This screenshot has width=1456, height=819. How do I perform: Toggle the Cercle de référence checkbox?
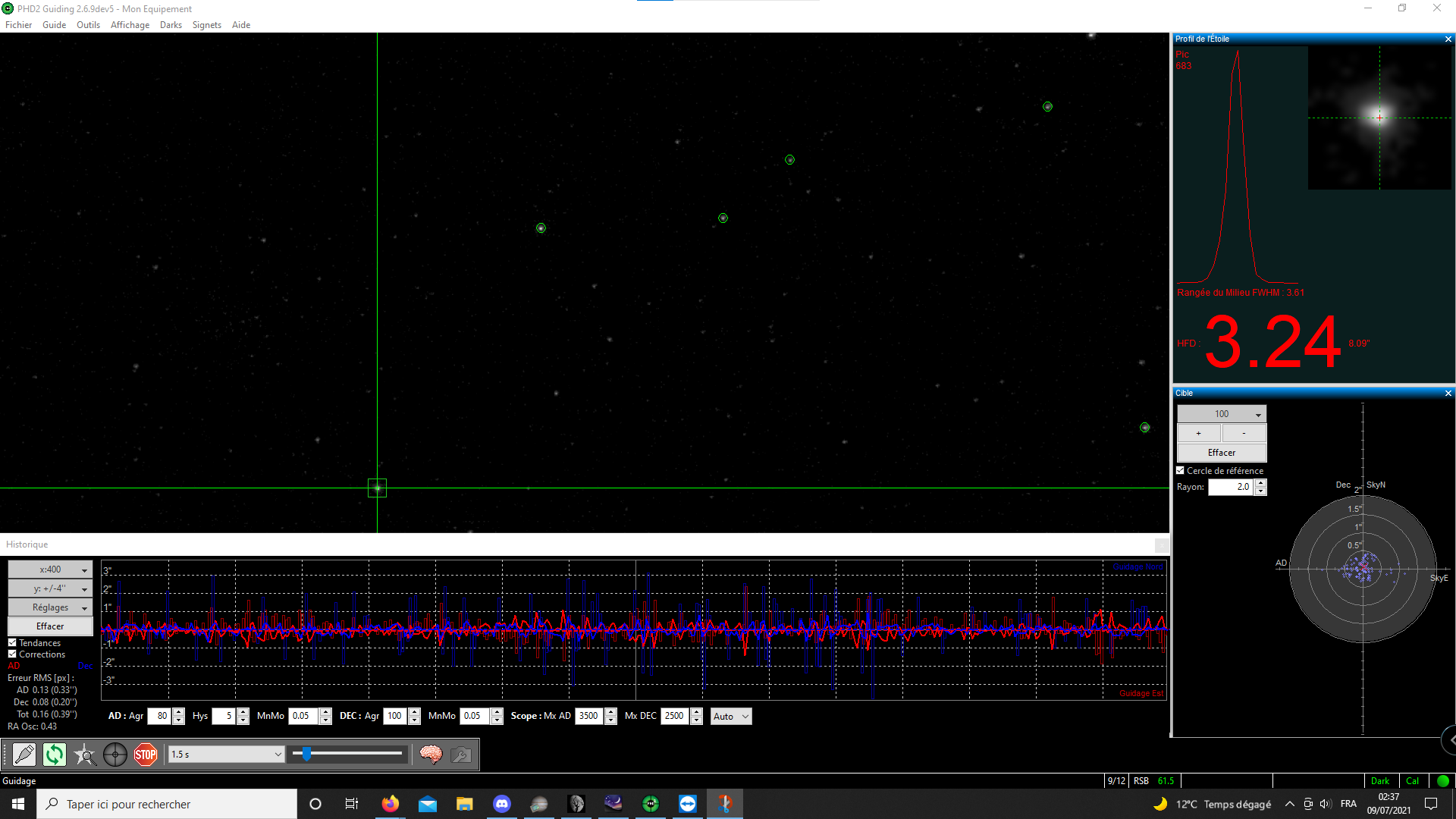(x=1180, y=471)
